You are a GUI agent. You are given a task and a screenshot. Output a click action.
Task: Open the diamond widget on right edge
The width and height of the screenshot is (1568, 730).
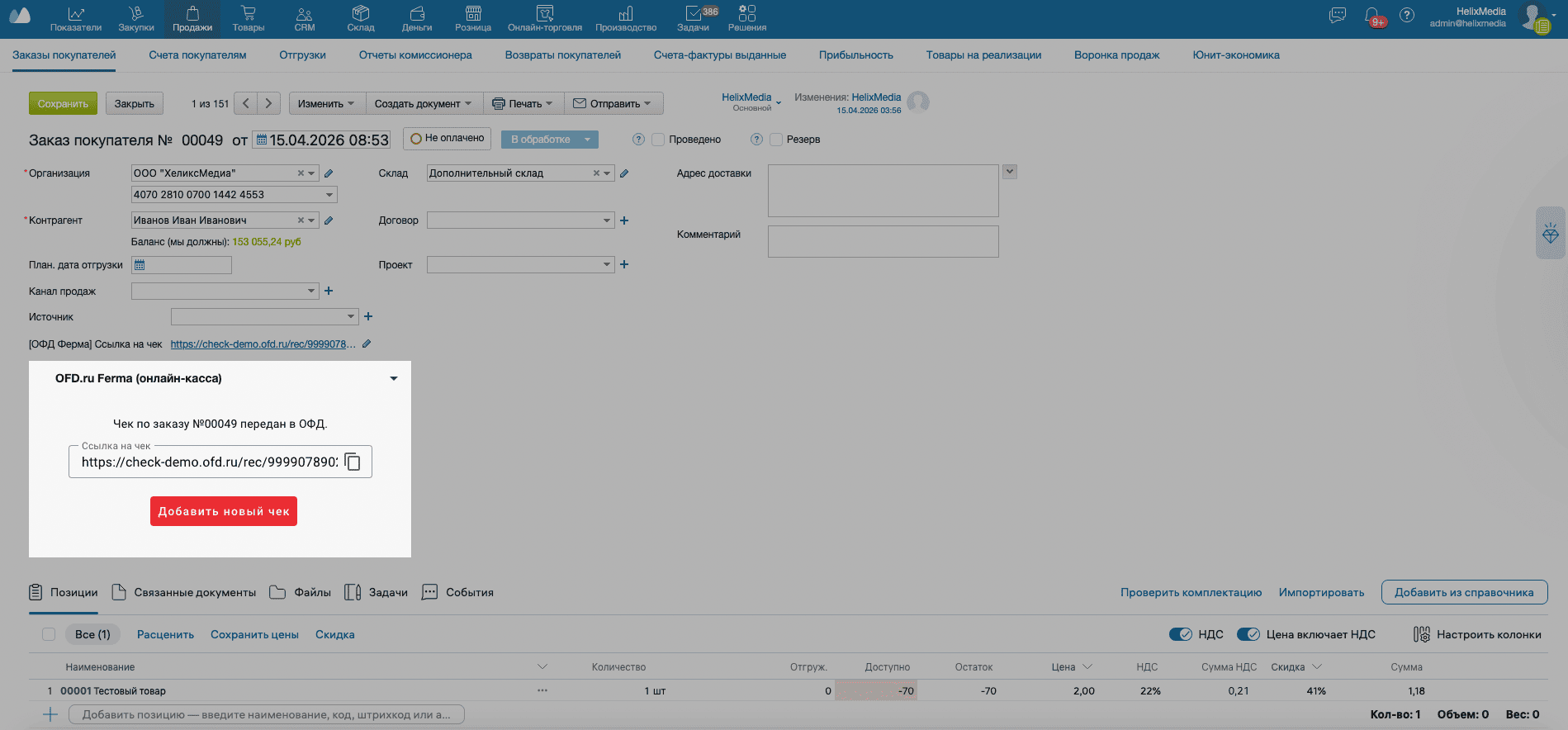1551,234
